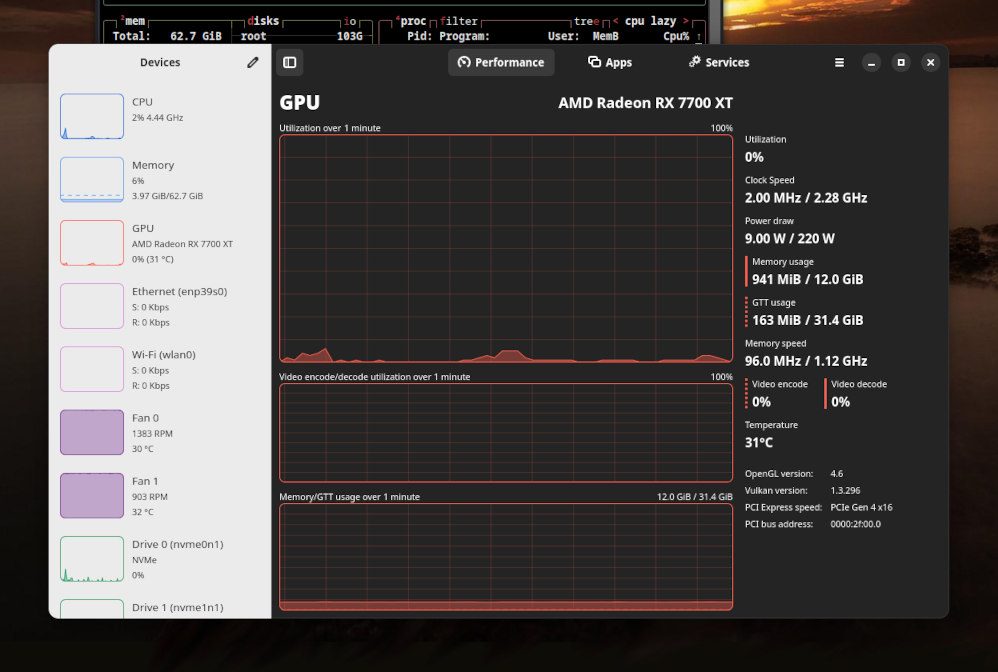Close the system monitor window
998x672 pixels.
pos(931,62)
